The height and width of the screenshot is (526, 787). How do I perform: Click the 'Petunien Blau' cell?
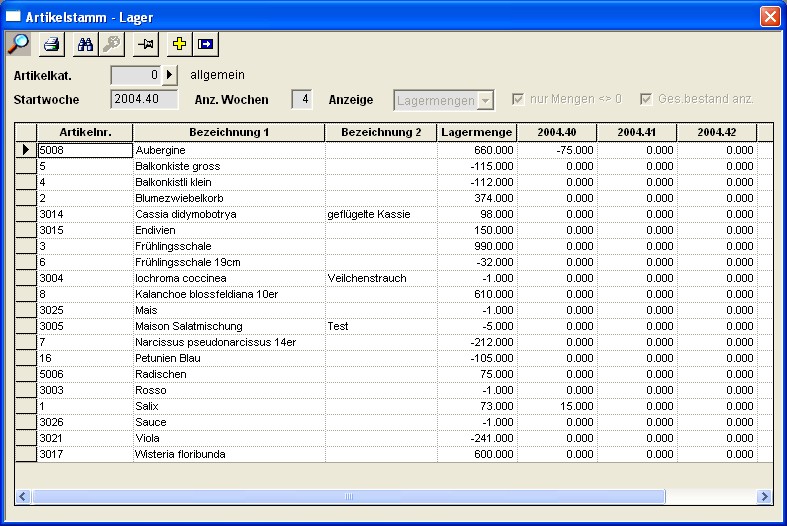click(x=229, y=358)
